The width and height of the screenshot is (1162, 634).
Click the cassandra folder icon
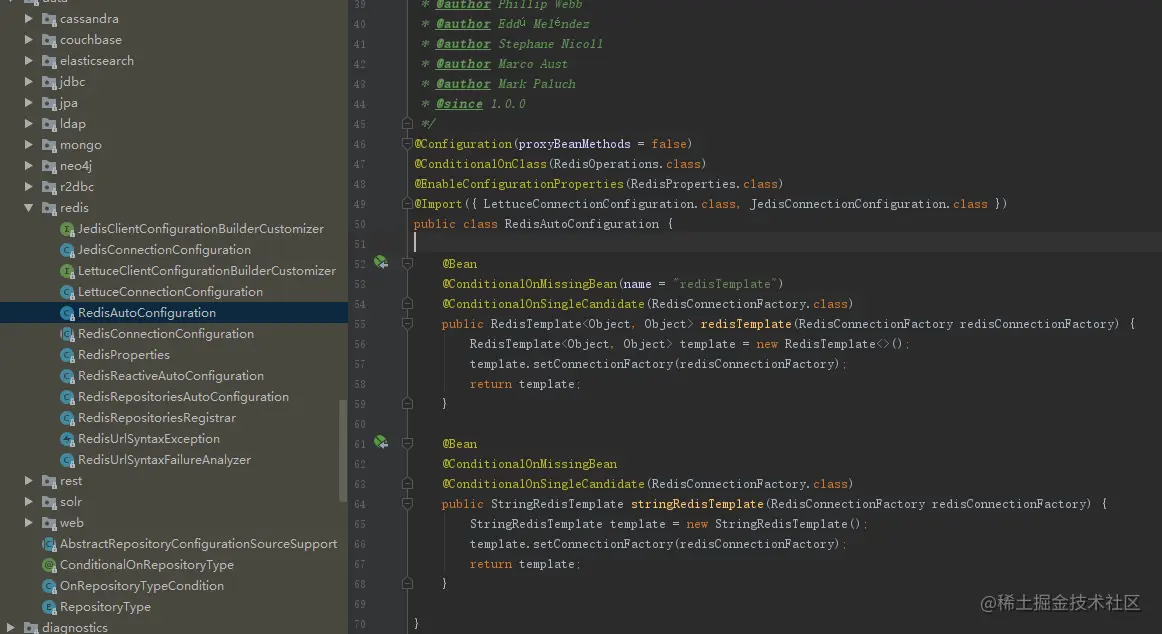49,19
